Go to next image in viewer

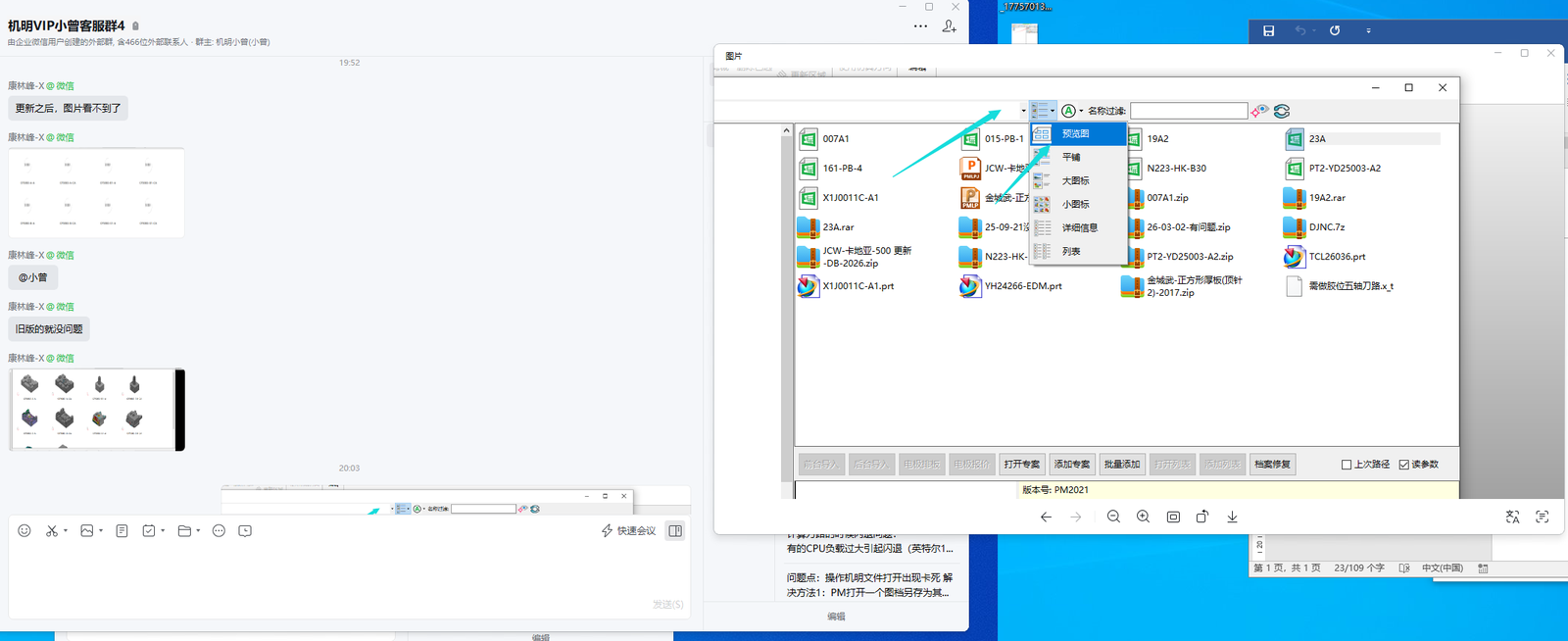(x=1076, y=517)
